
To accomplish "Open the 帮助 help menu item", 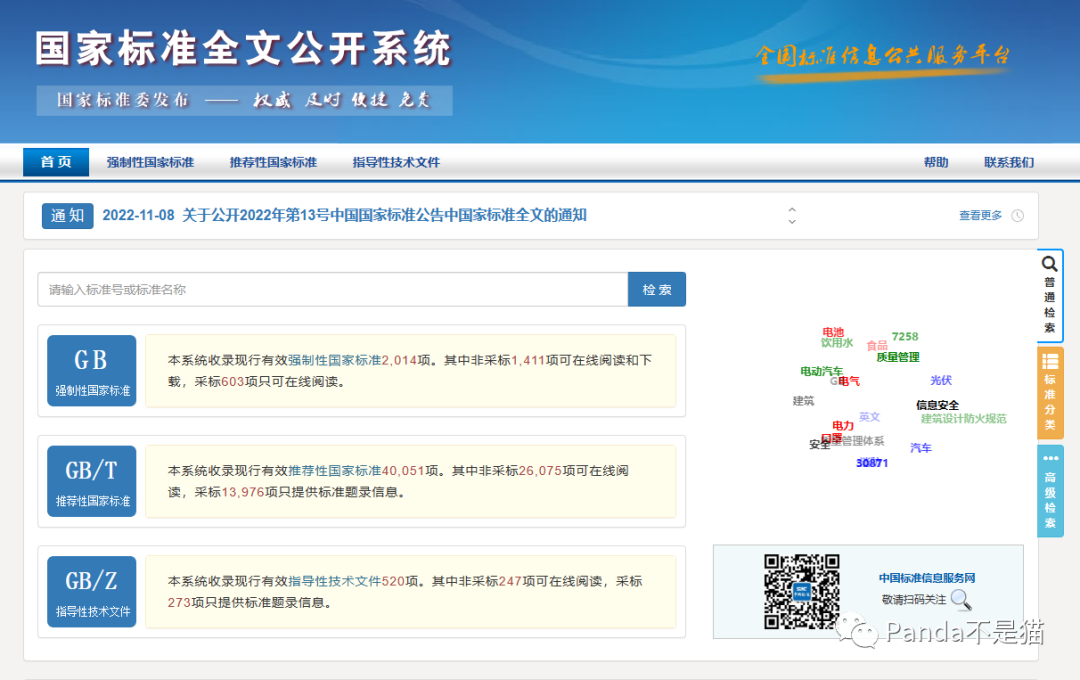I will pyautogui.click(x=936, y=163).
